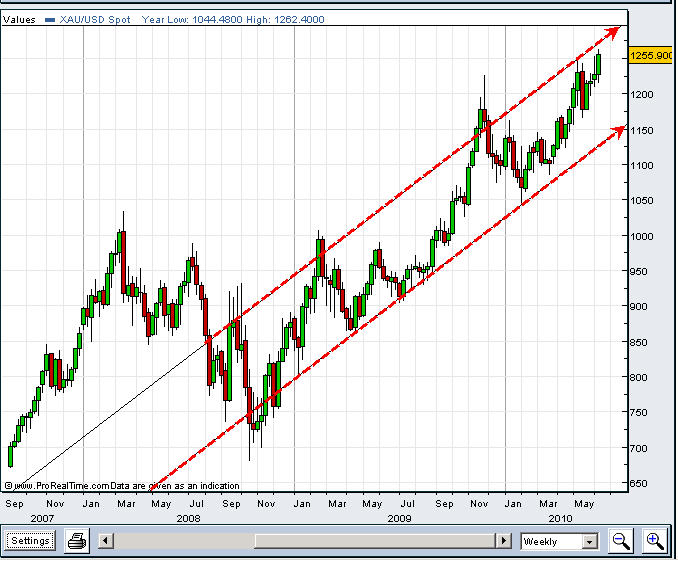Viewport: 678px width, 561px height.
Task: Open the Weekly timeframe dropdown
Action: tap(560, 542)
